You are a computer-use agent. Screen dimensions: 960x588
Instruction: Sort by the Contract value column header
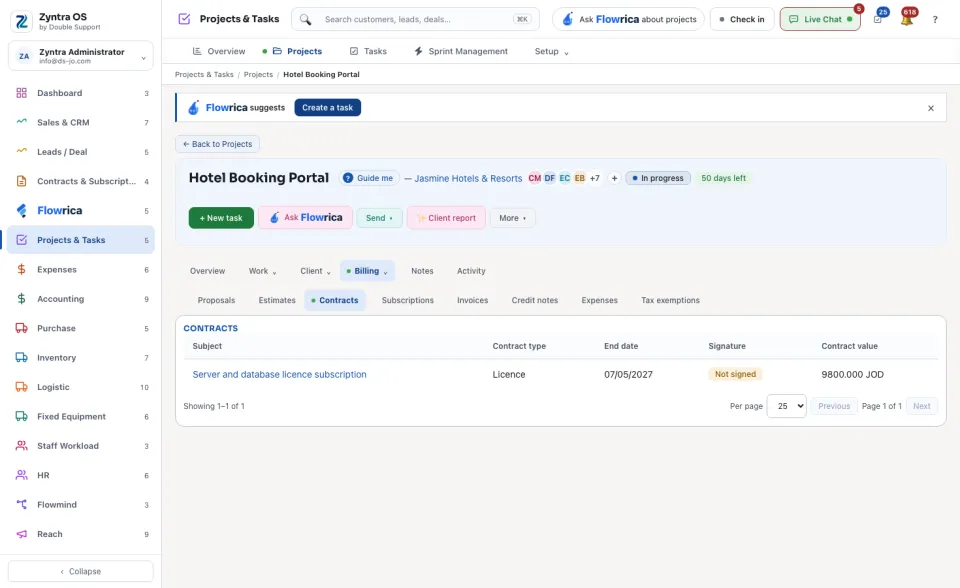pyautogui.click(x=849, y=346)
